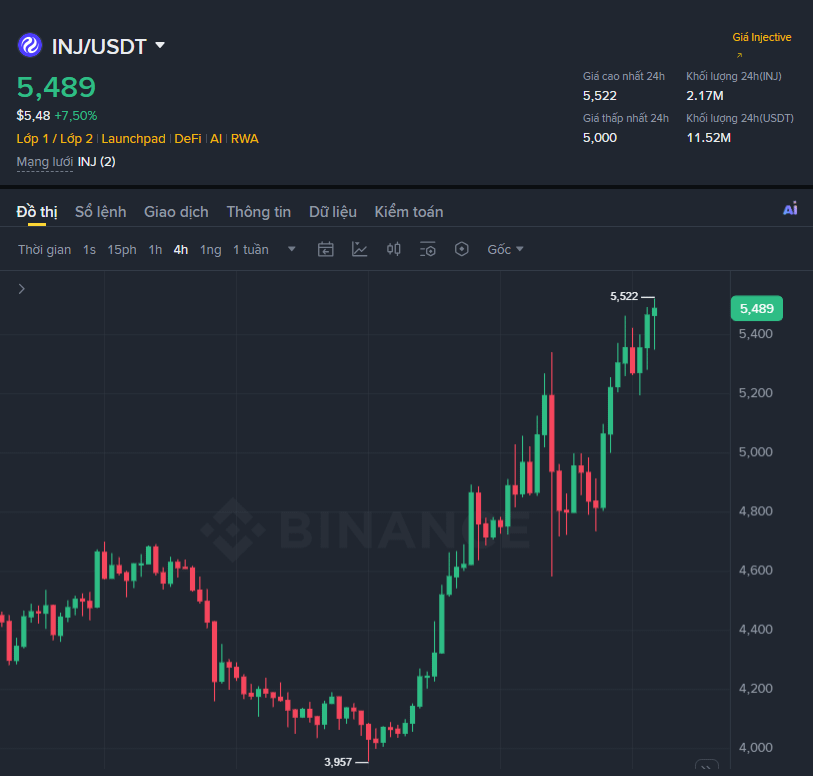Switch to the Giao dịch tab
Viewport: 813px width, 776px height.
click(176, 212)
